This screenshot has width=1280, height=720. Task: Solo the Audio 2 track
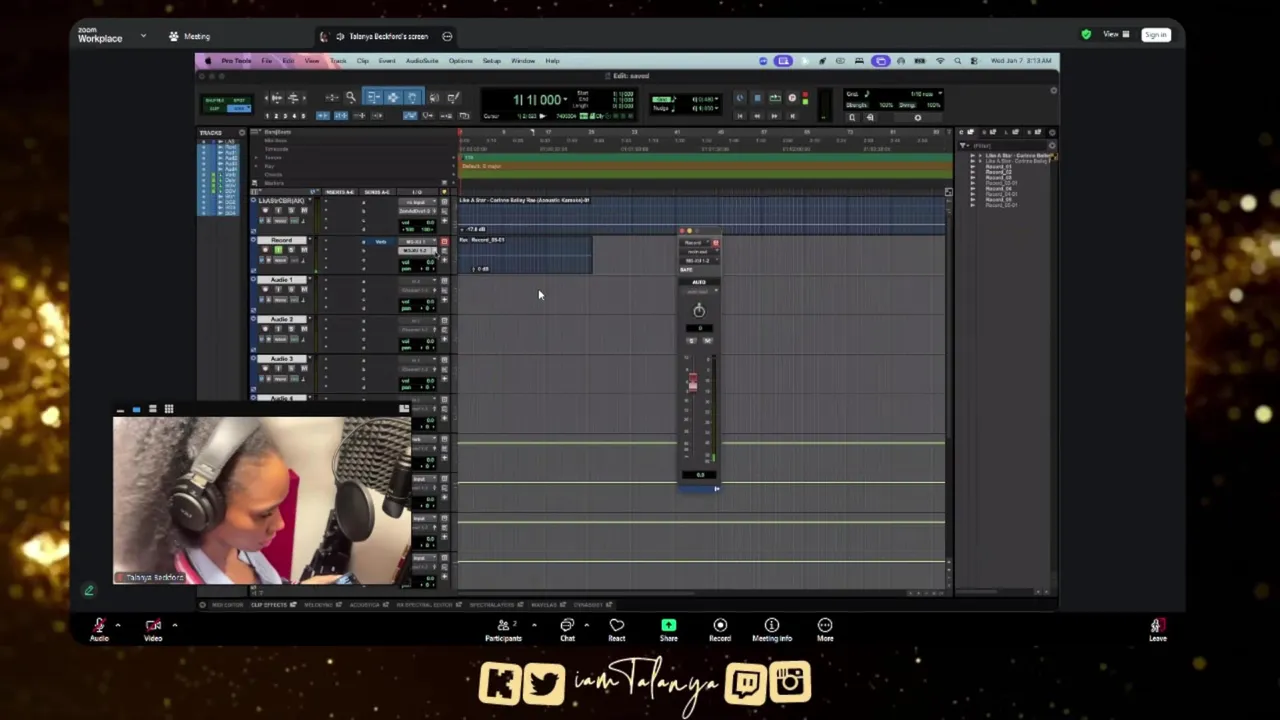point(291,329)
